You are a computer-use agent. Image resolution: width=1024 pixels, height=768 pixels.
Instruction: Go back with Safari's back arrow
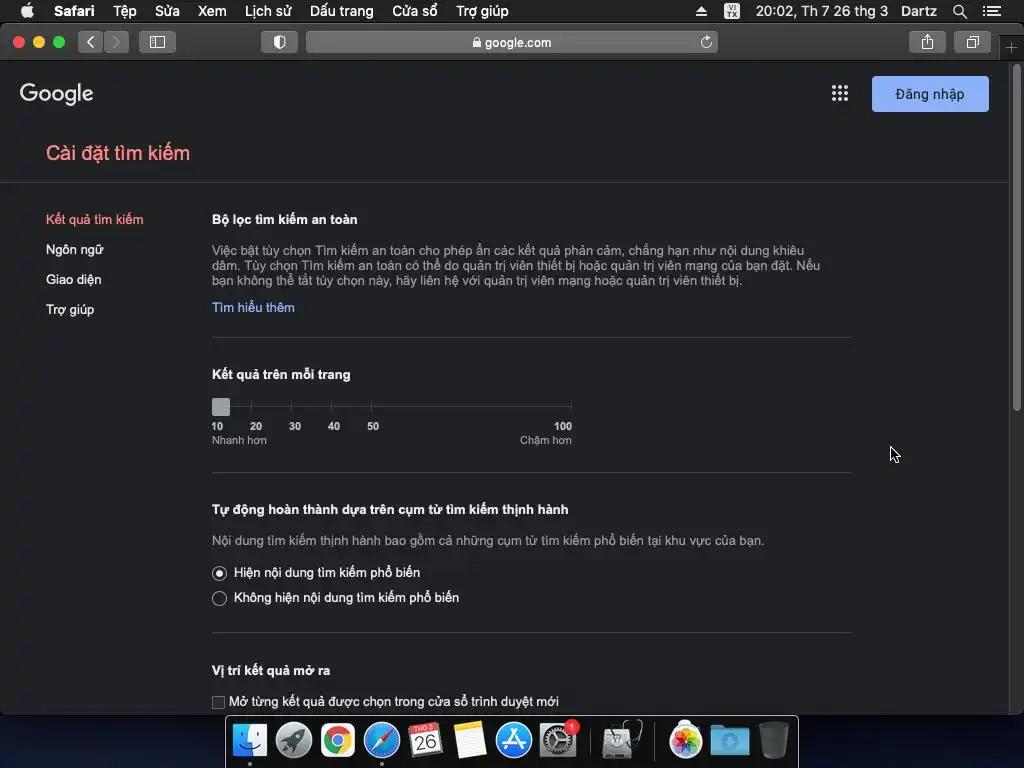90,42
